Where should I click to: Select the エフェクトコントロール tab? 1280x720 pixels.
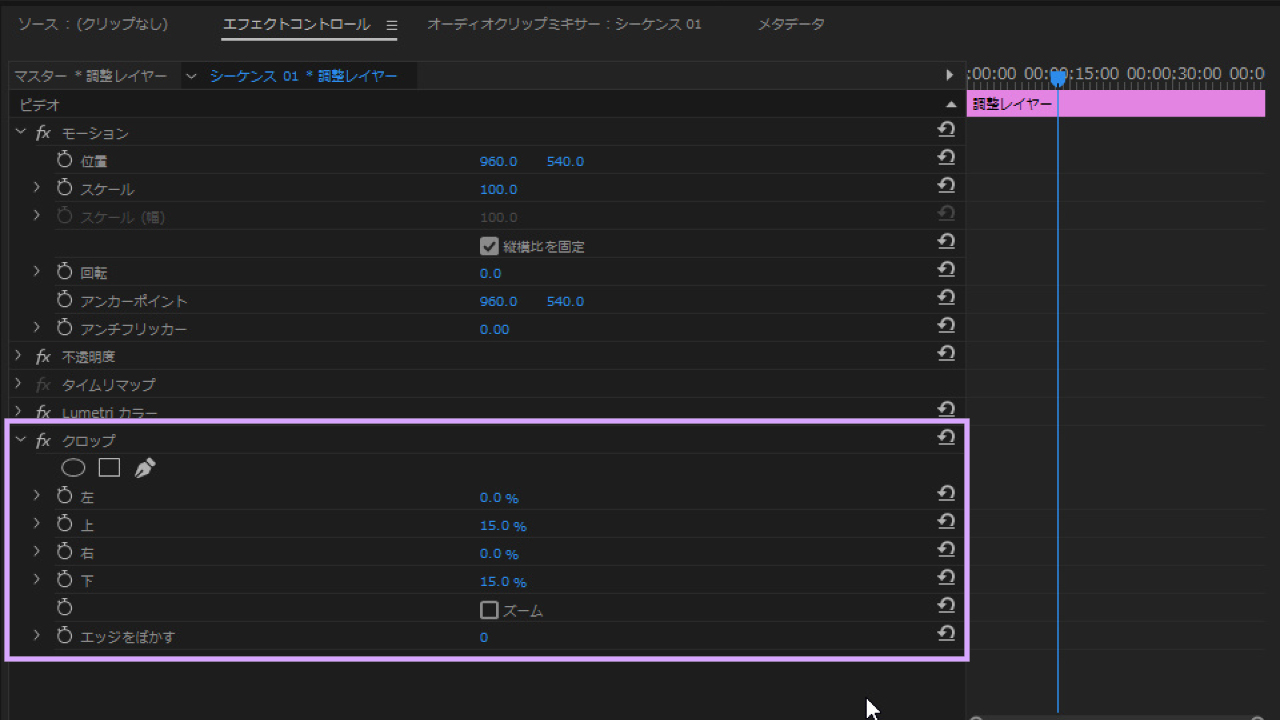(x=296, y=24)
